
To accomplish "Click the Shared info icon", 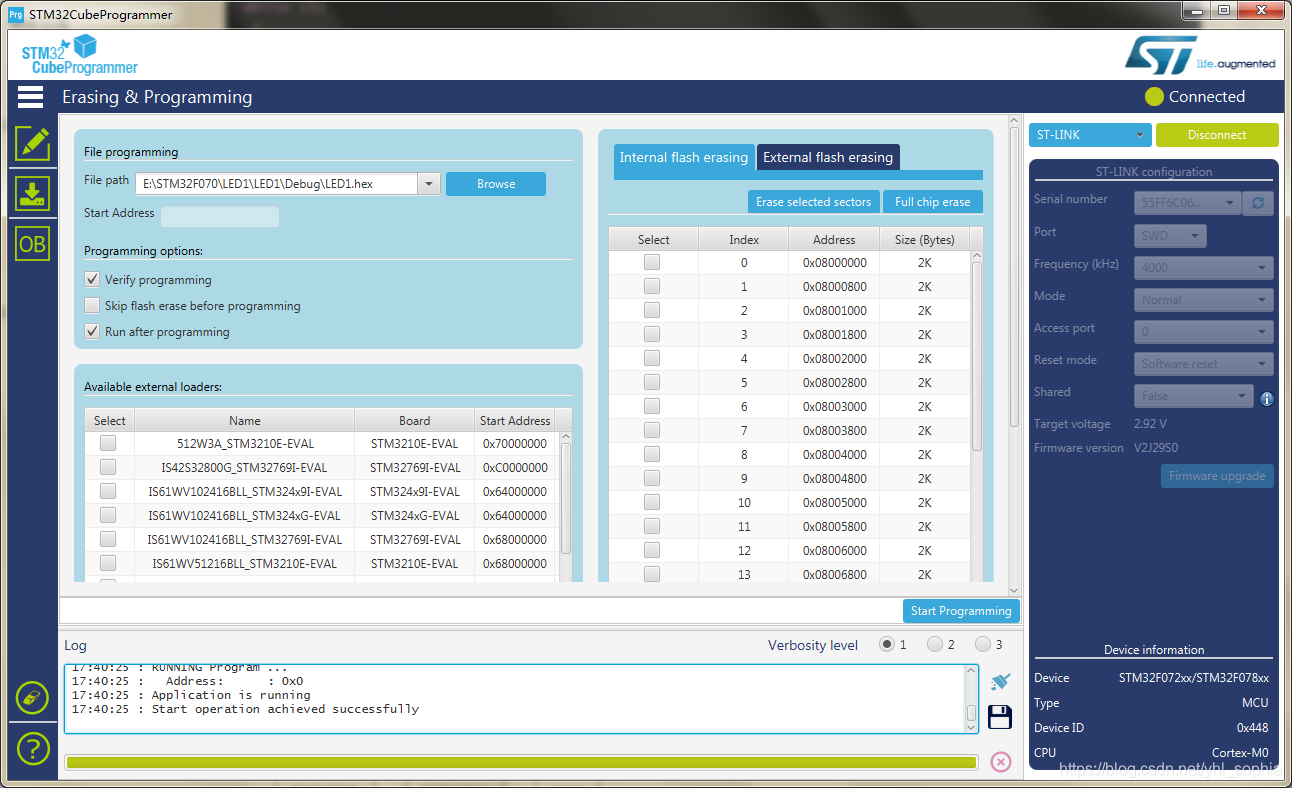I will (1267, 399).
